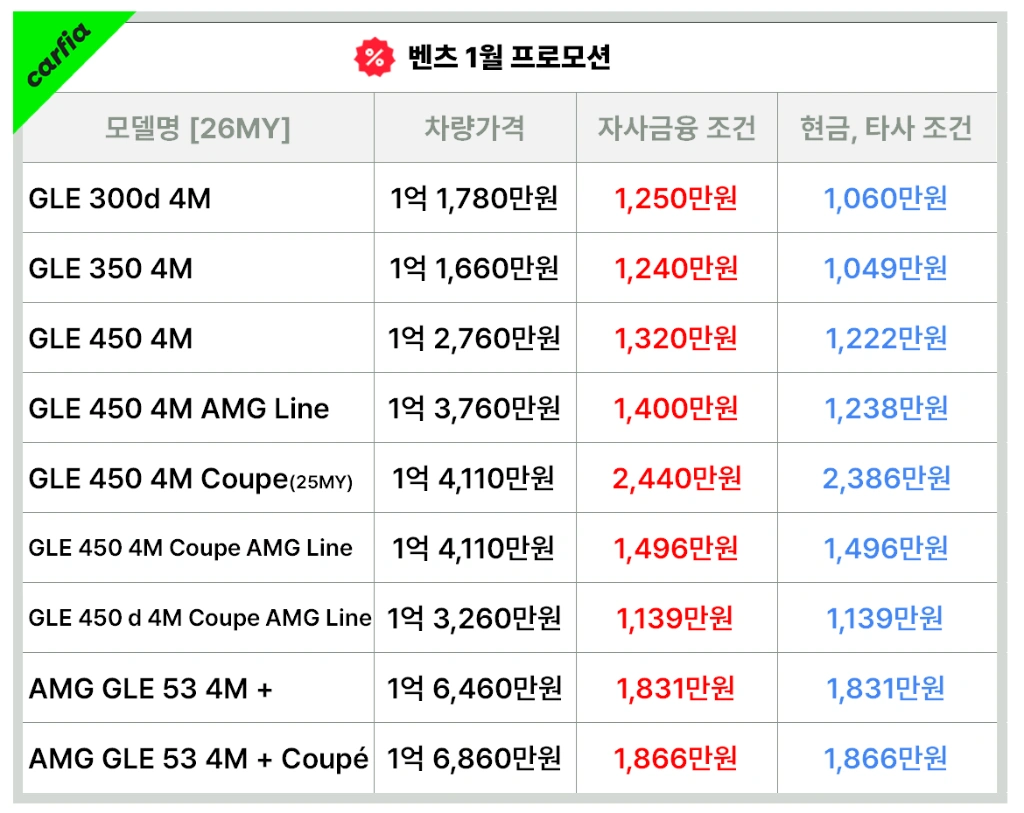The width and height of the screenshot is (1024, 813).
Task: Click the red 2,440만원 finance discount
Action: coord(677,478)
